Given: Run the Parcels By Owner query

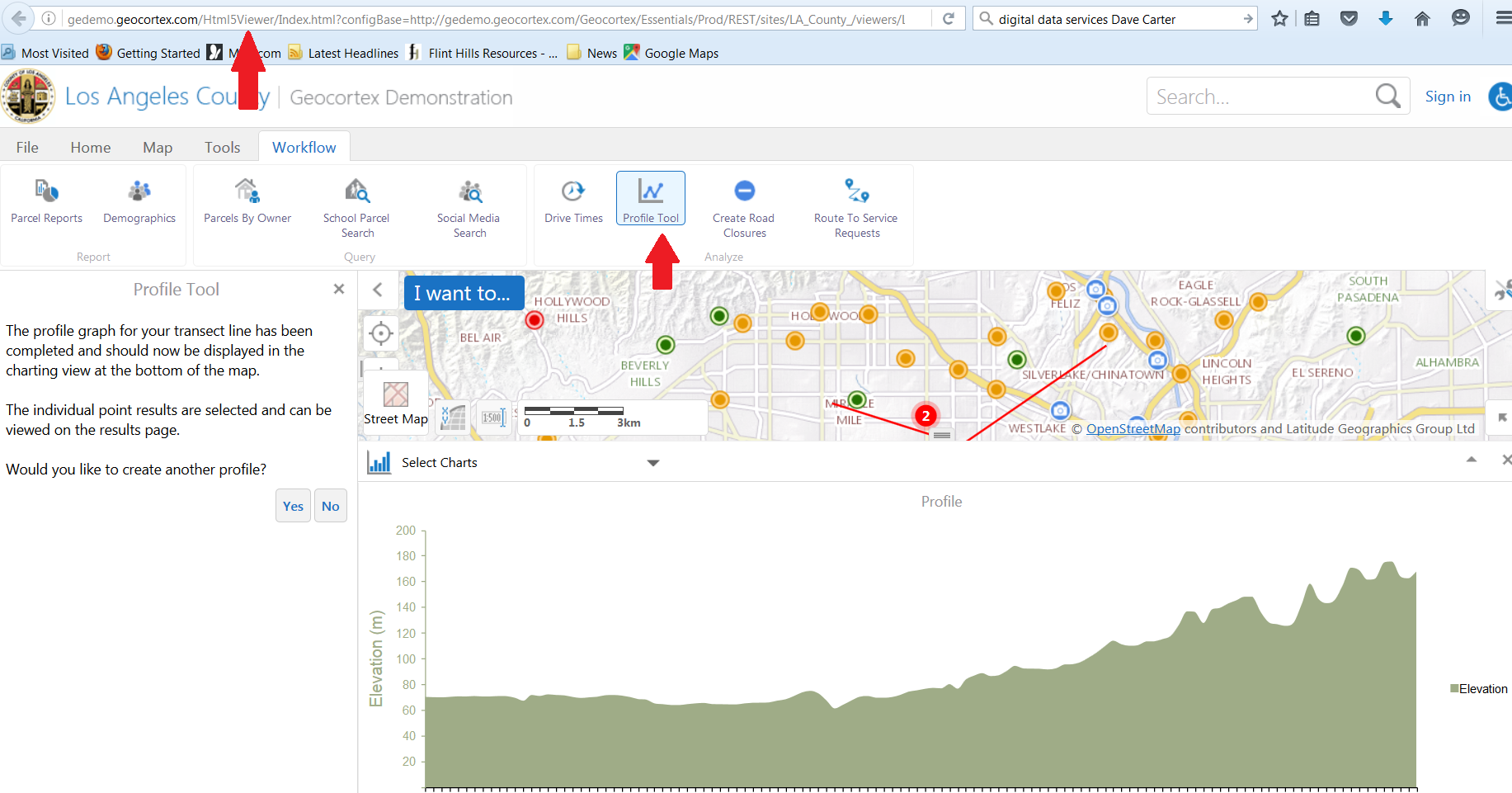Looking at the screenshot, I should pos(247,201).
